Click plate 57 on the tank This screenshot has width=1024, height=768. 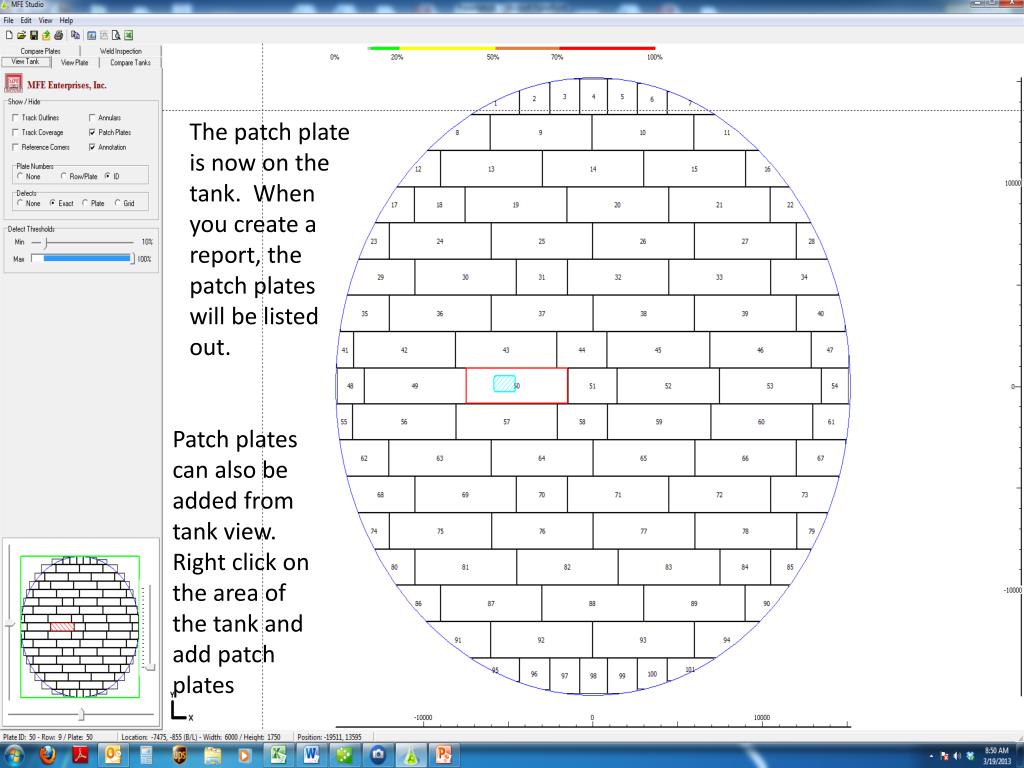(x=507, y=422)
